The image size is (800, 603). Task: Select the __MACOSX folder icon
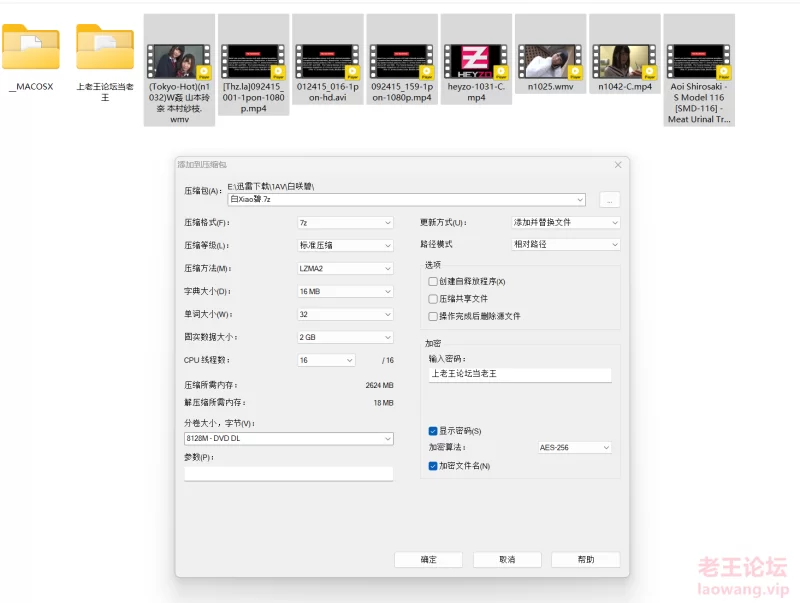(x=31, y=47)
